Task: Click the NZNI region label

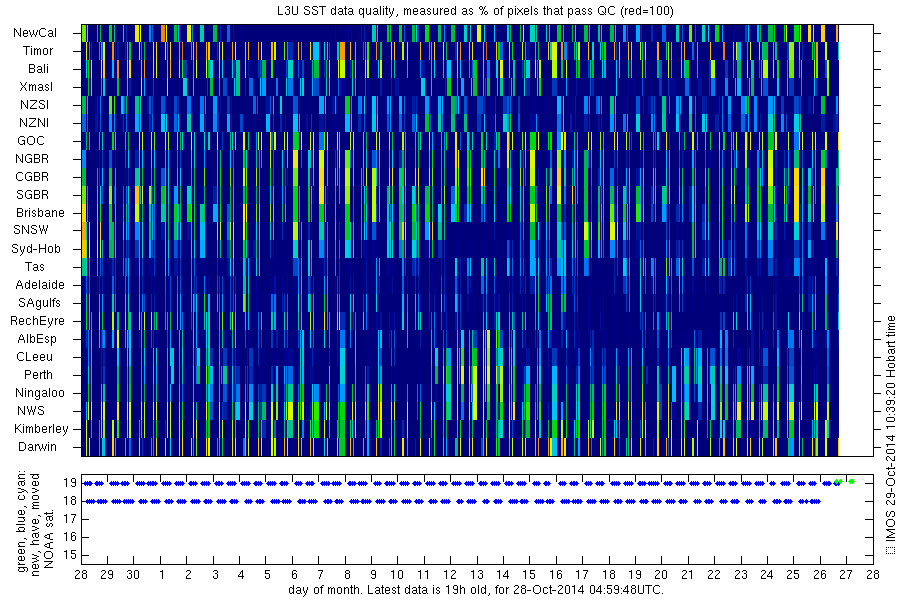Action: point(34,123)
